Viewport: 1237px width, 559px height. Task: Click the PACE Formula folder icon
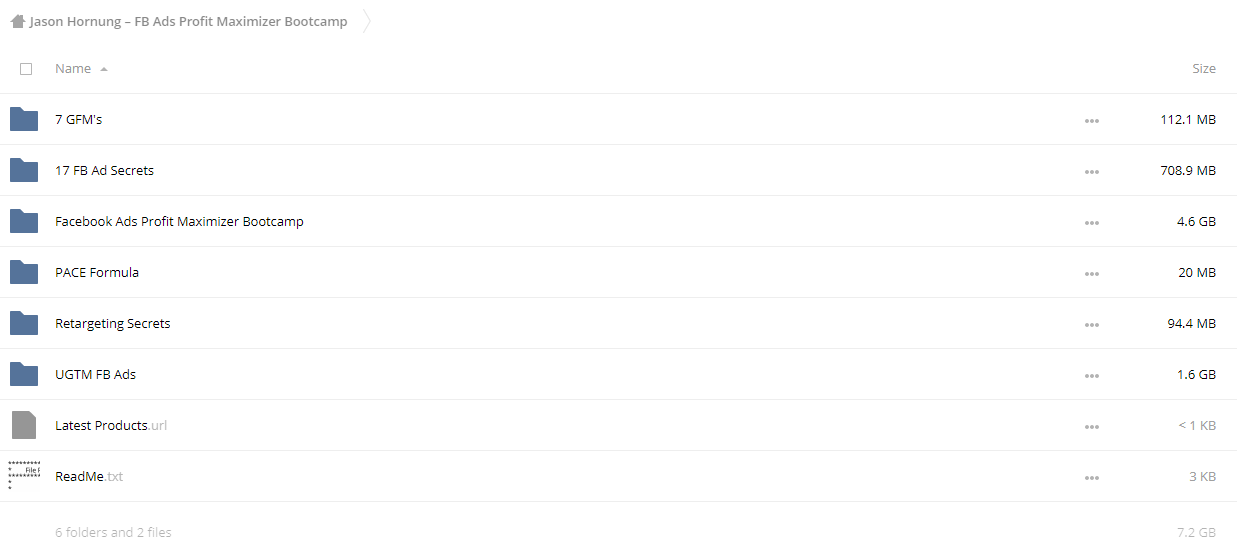pyautogui.click(x=24, y=272)
